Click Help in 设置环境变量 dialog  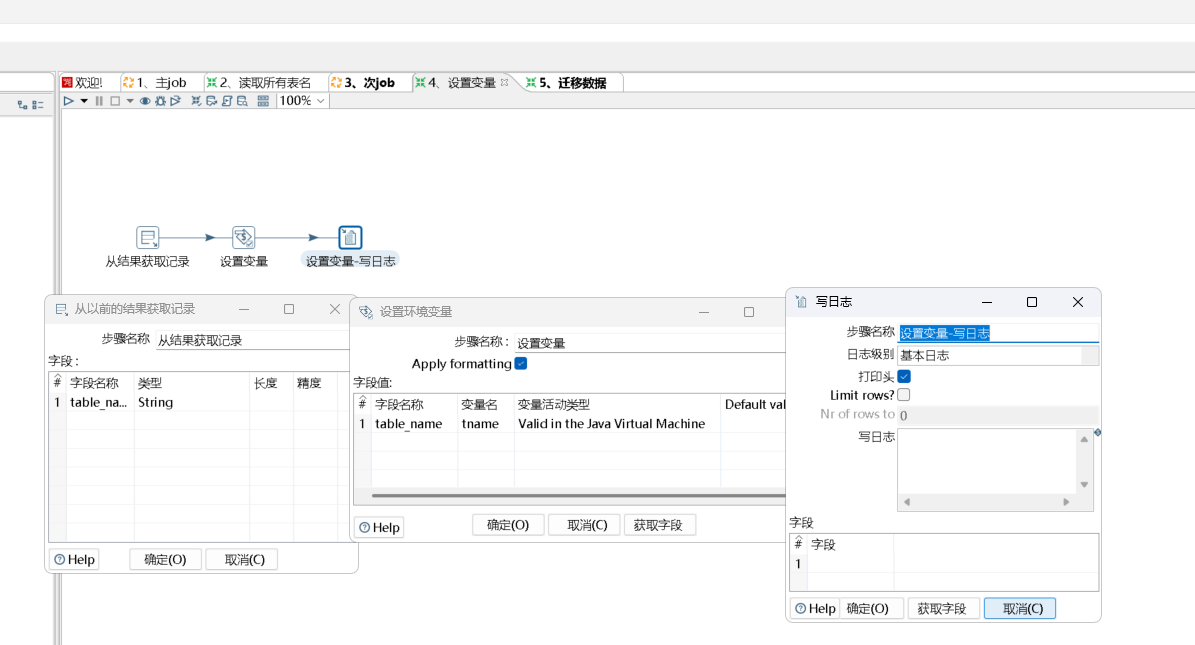pyautogui.click(x=379, y=527)
